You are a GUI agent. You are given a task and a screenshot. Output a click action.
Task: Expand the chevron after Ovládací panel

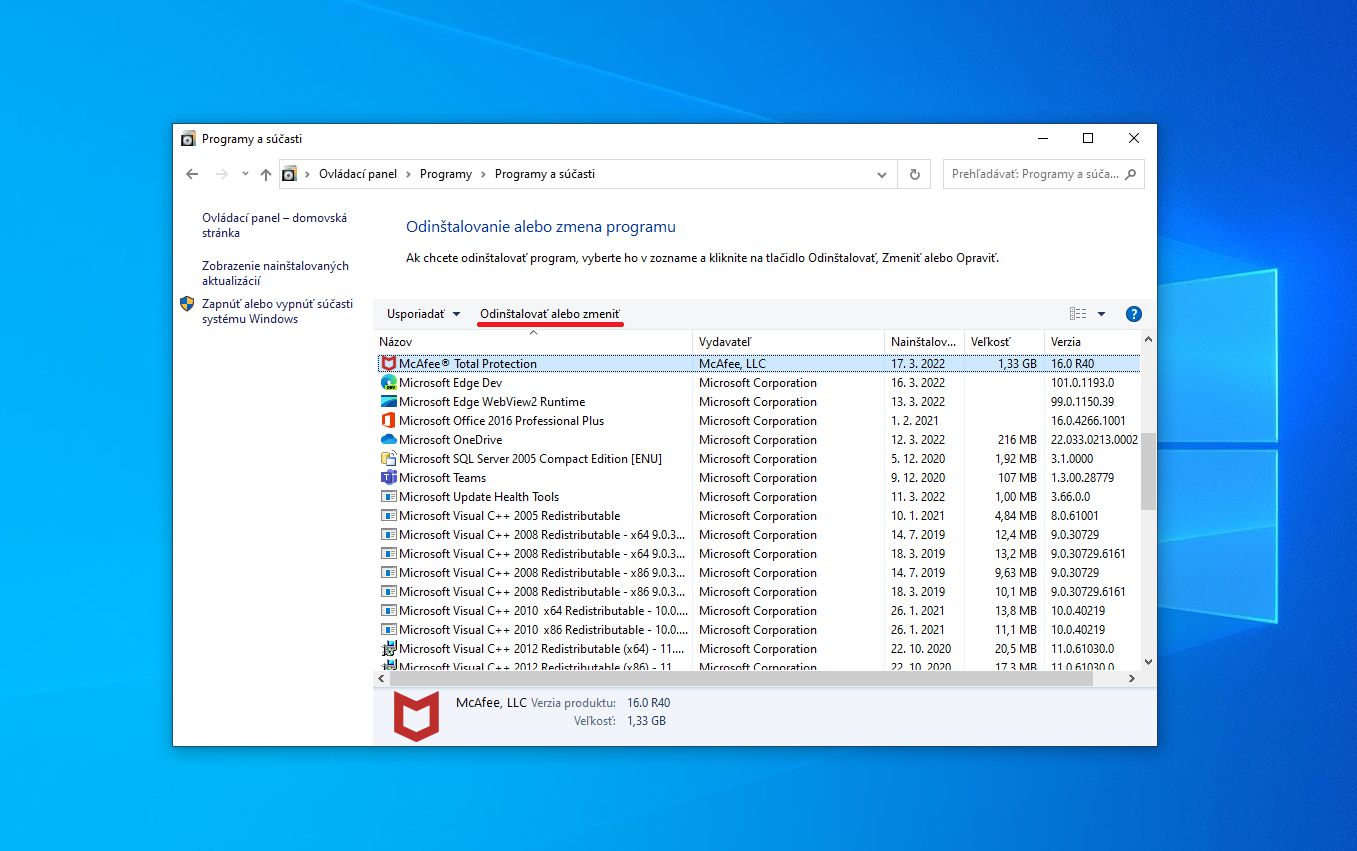409,174
